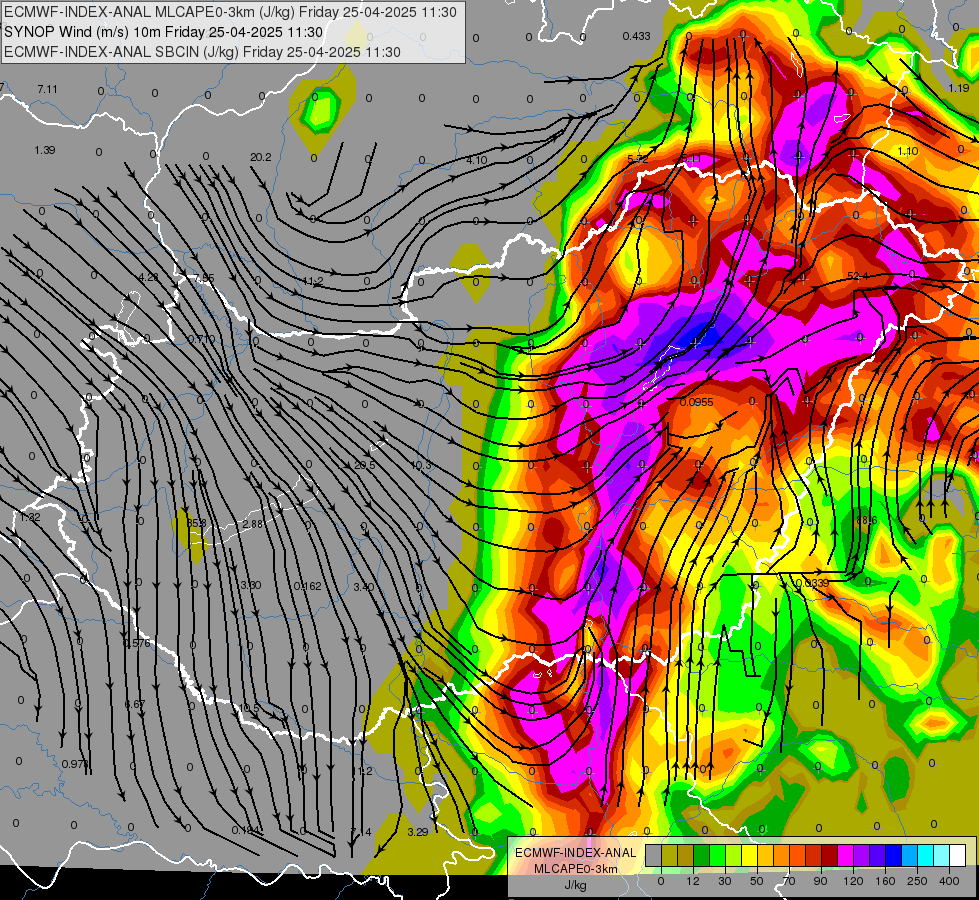Click legend scale value 12
The height and width of the screenshot is (900, 979).
coord(693,881)
